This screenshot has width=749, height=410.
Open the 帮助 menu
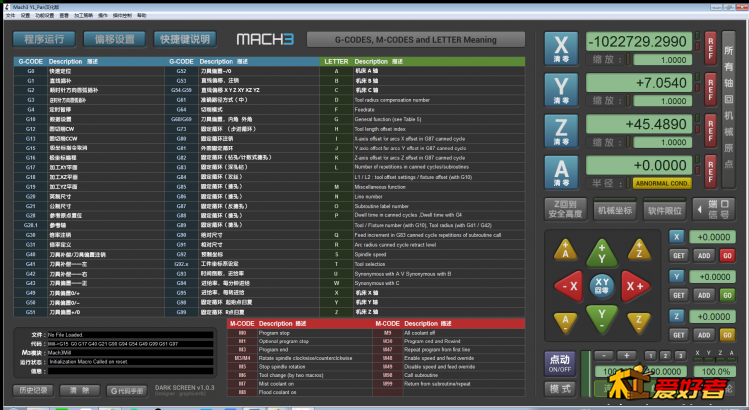click(x=142, y=16)
